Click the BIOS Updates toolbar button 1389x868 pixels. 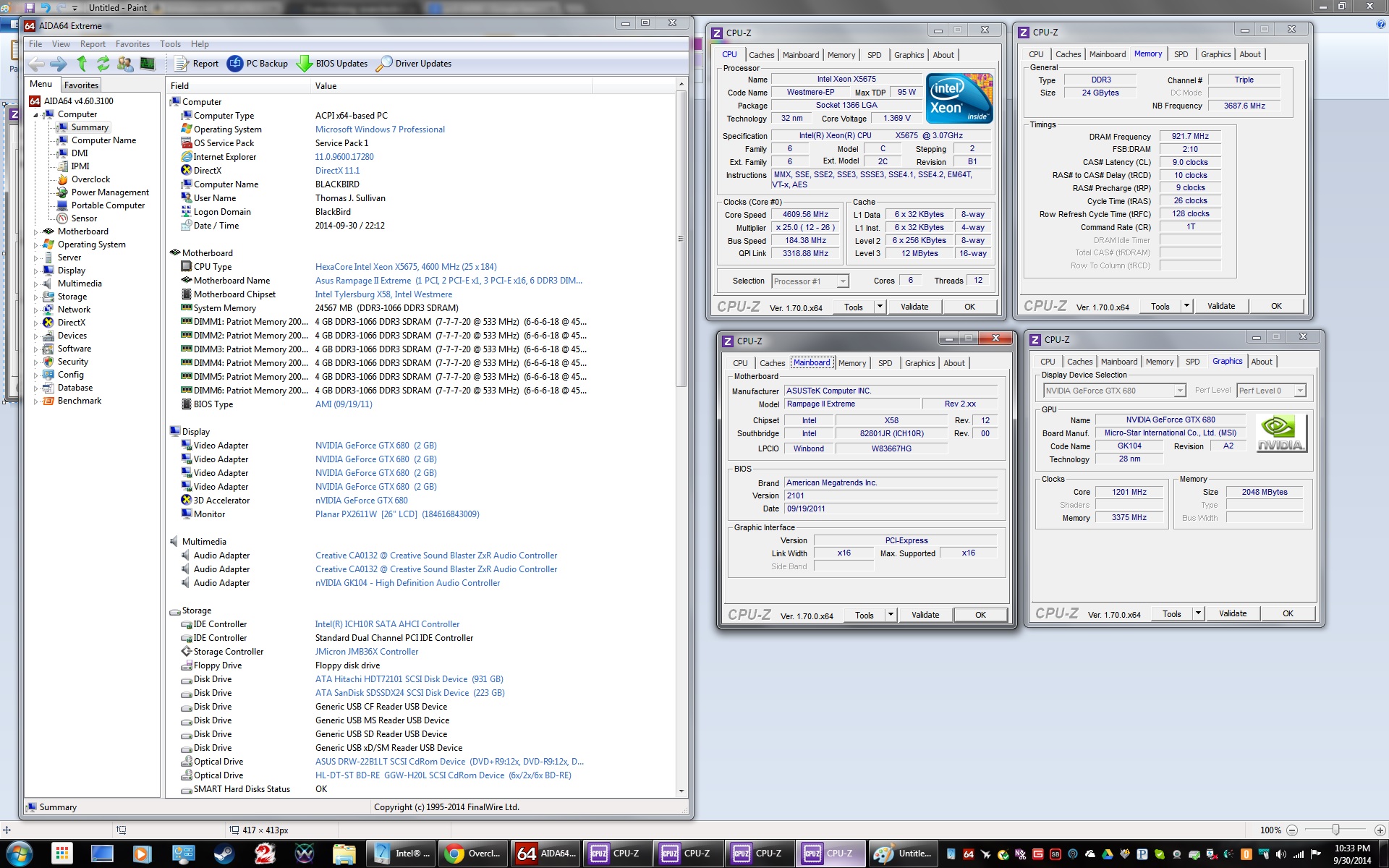(x=332, y=64)
